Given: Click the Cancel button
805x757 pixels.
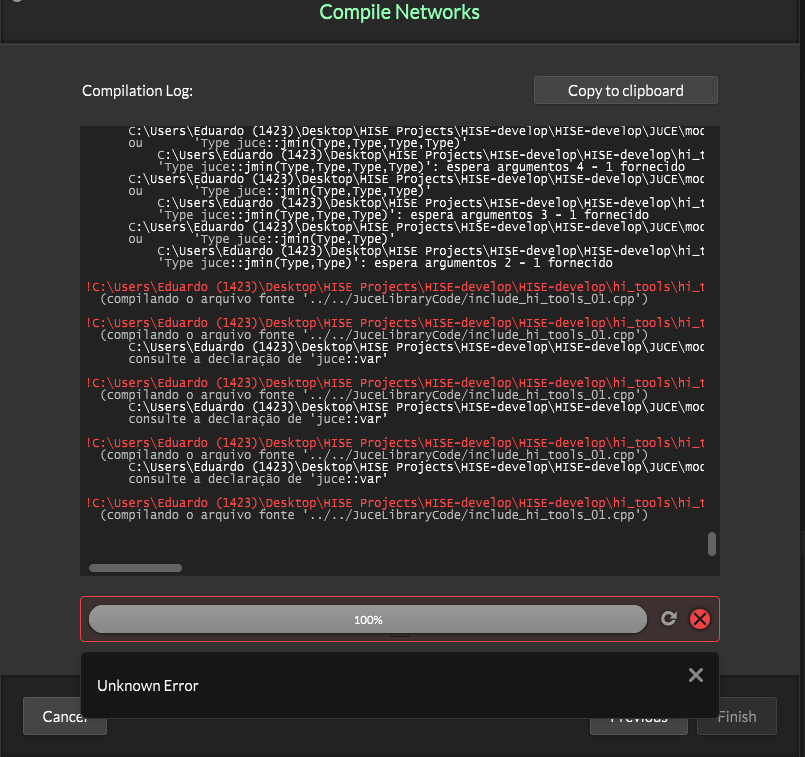Looking at the screenshot, I should [x=65, y=716].
